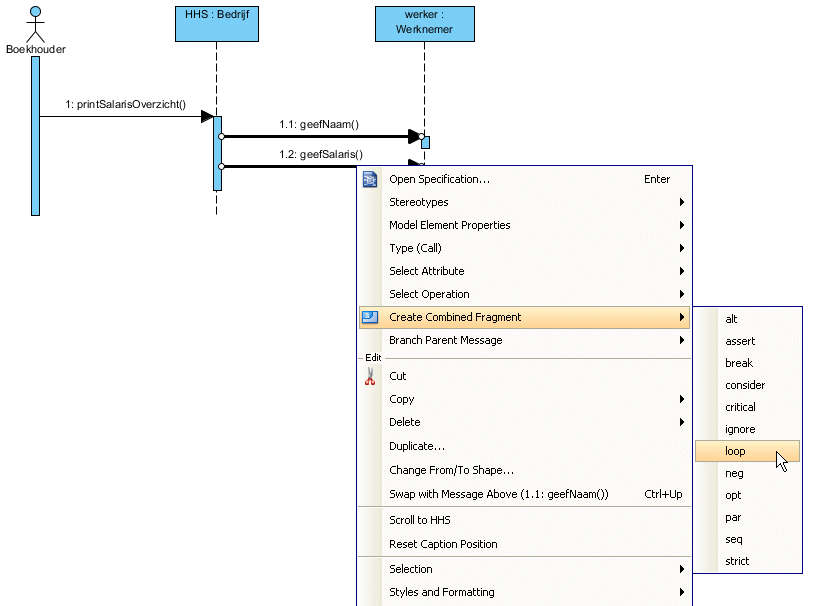
Task: Click the scissors Cut icon
Action: (x=370, y=376)
